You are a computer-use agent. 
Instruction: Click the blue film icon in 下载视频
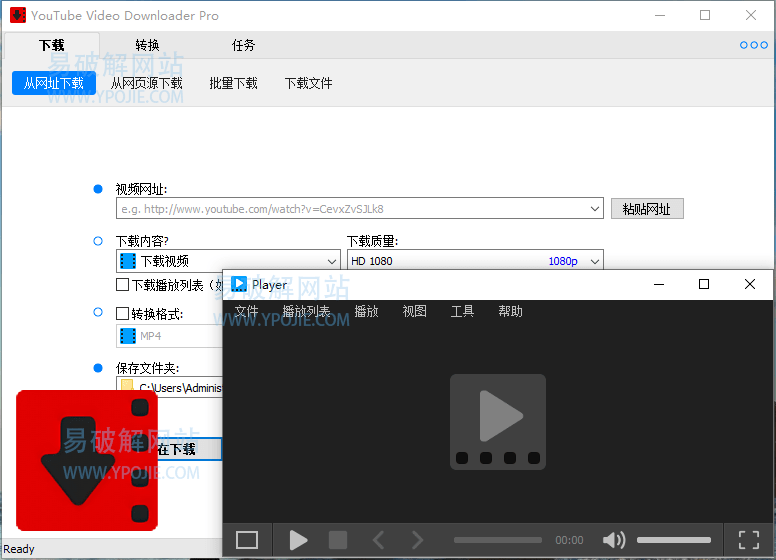point(128,261)
